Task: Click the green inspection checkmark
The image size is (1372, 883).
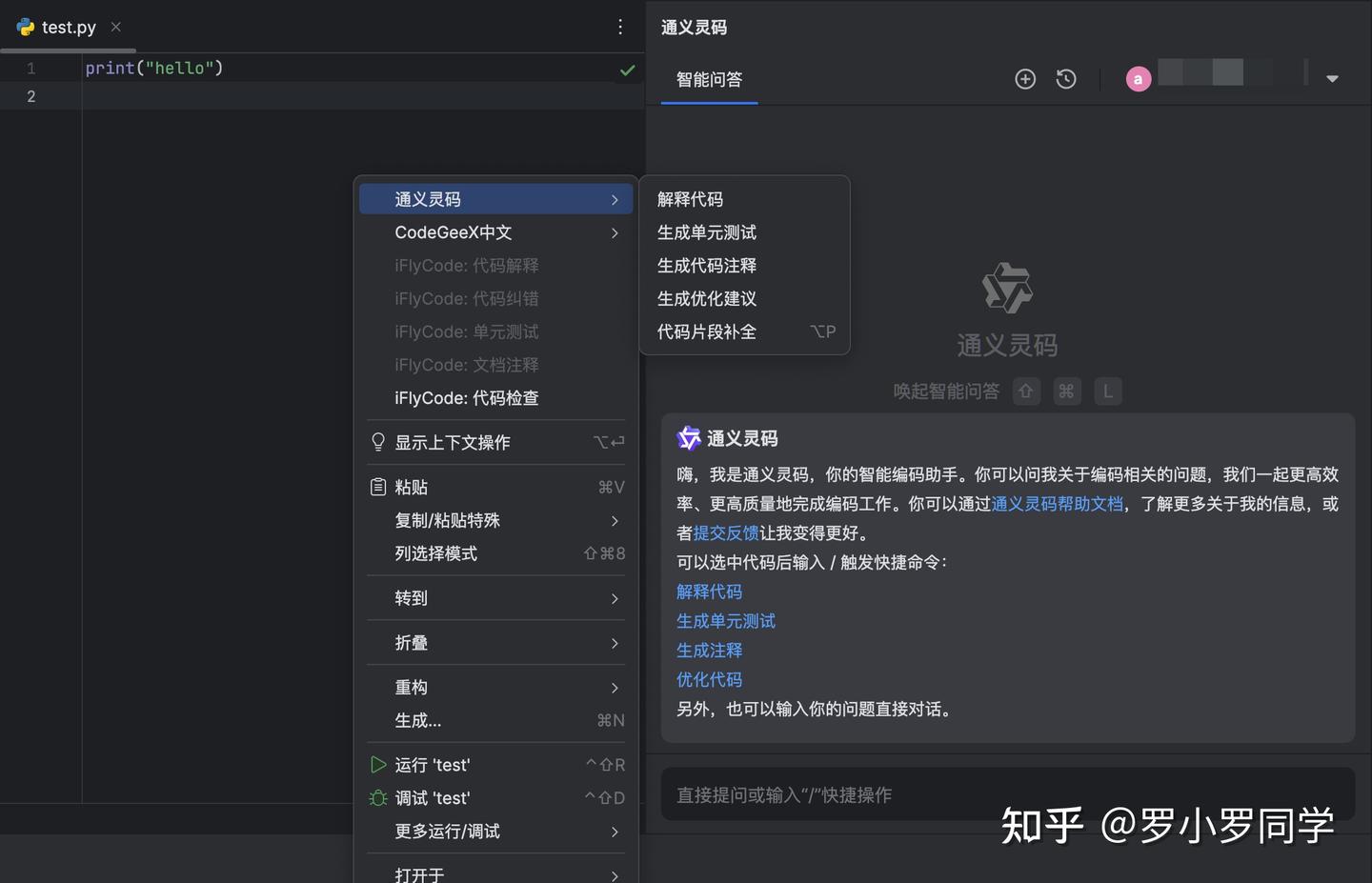Action: 627,70
